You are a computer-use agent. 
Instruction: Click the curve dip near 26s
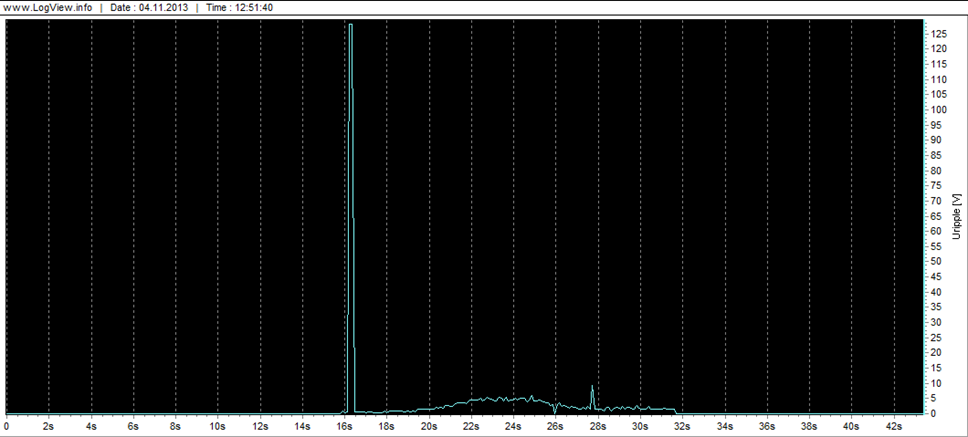point(554,412)
